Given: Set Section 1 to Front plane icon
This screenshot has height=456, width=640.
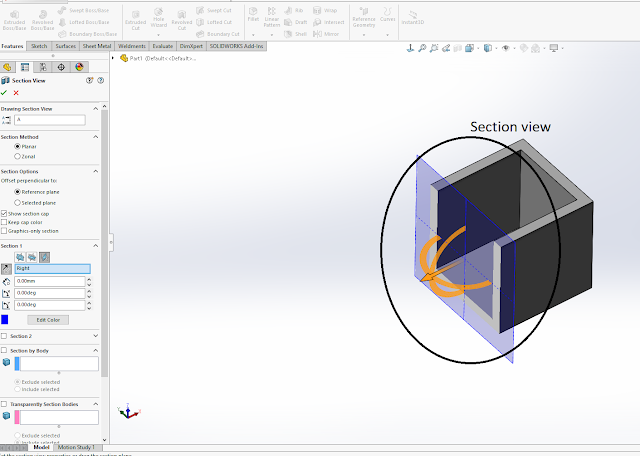Looking at the screenshot, I should click(20, 257).
